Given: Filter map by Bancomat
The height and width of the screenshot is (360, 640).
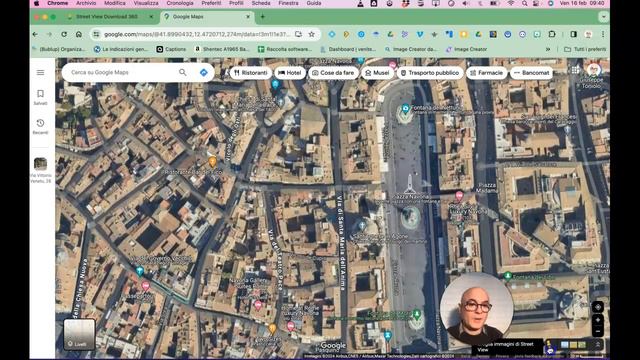Looking at the screenshot, I should [x=531, y=73].
